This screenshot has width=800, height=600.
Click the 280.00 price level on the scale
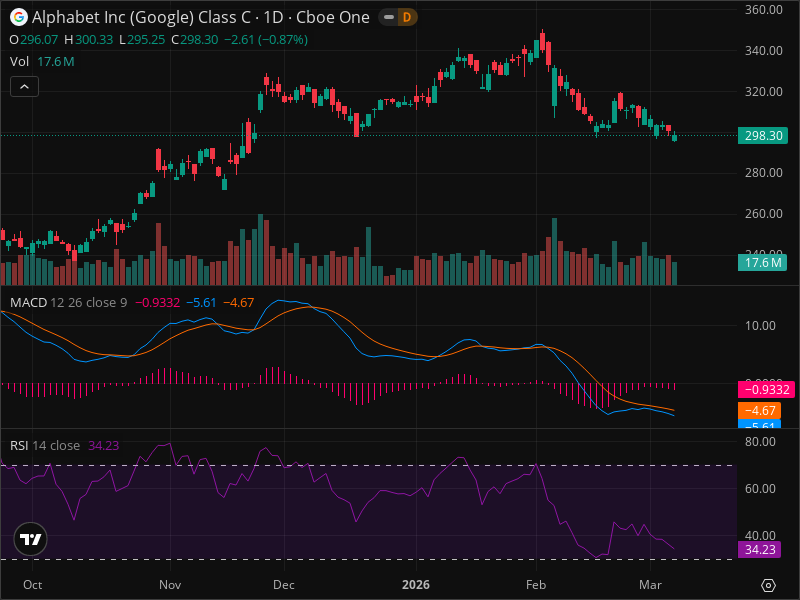pyautogui.click(x=763, y=172)
